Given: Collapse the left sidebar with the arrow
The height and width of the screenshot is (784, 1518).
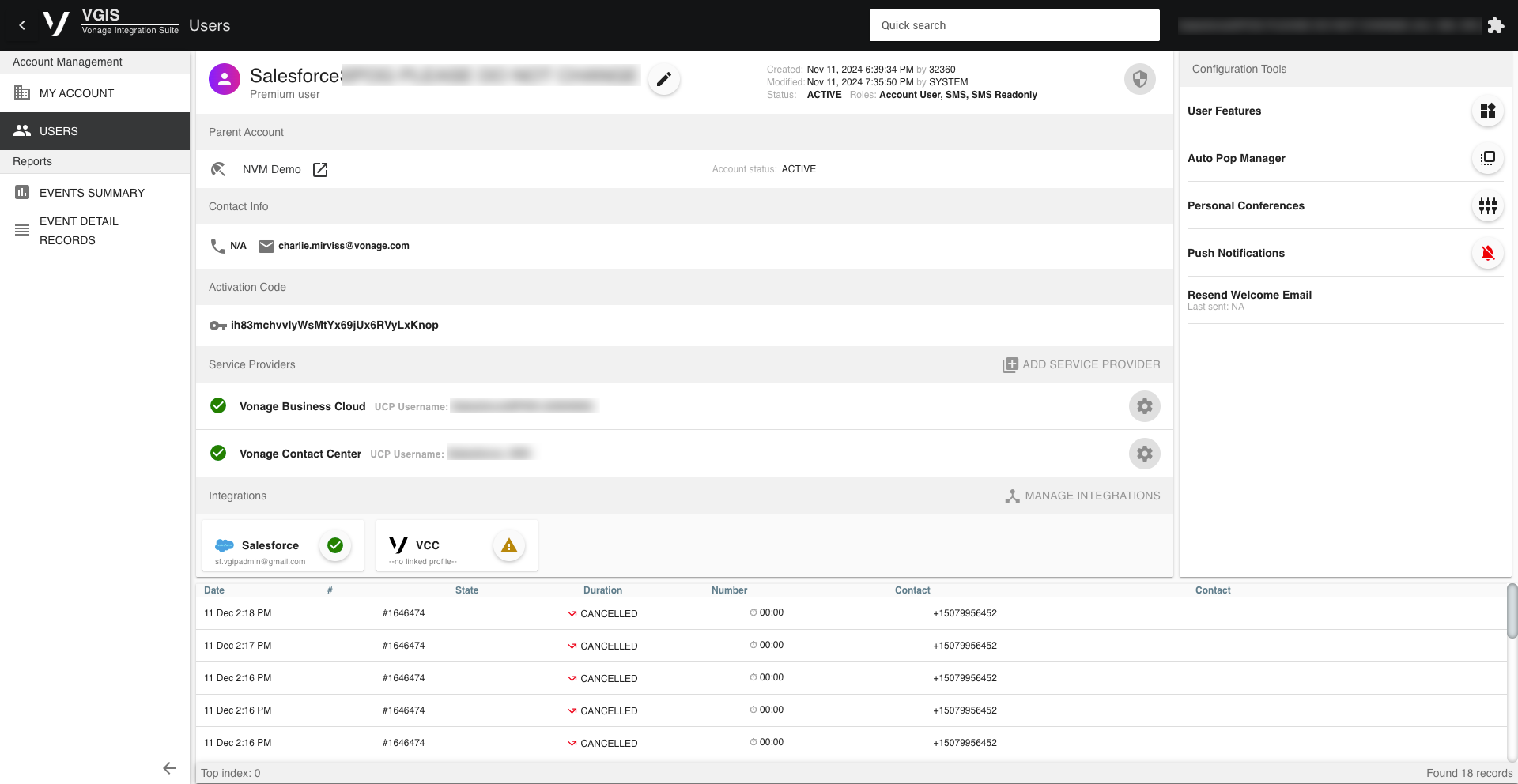Looking at the screenshot, I should tap(169, 768).
